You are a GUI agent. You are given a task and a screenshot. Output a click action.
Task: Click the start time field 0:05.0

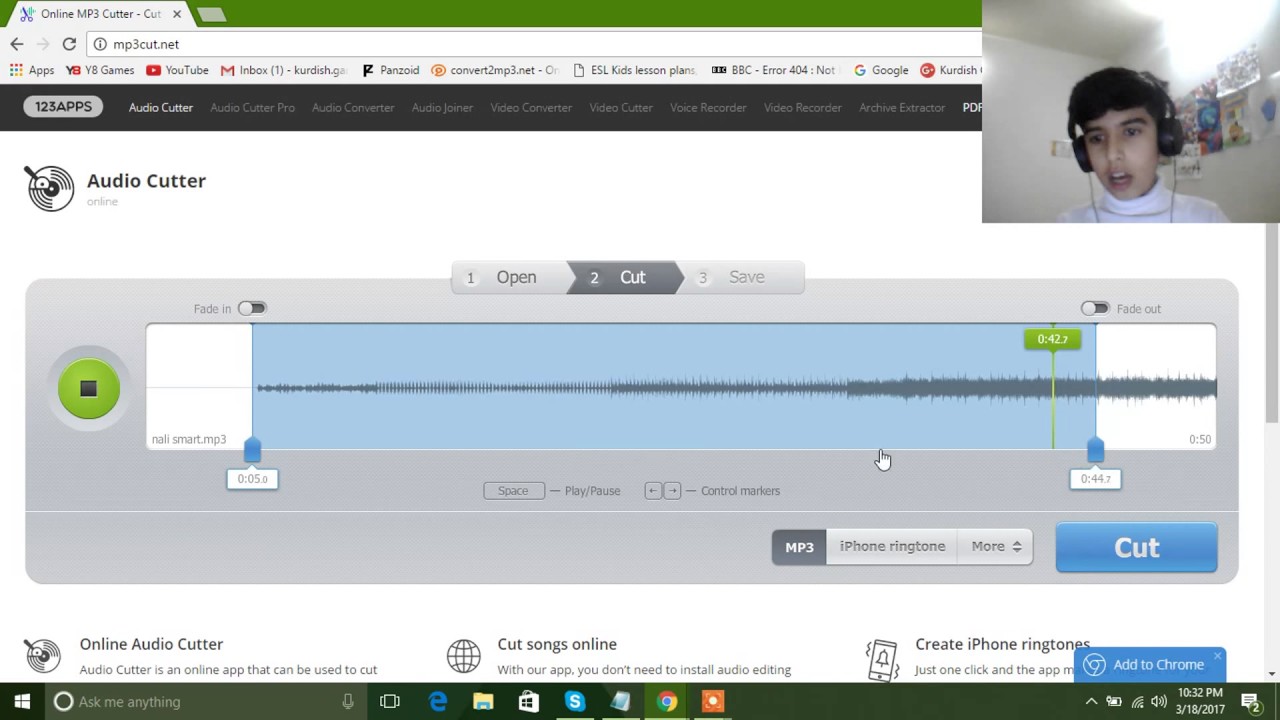[x=252, y=479]
